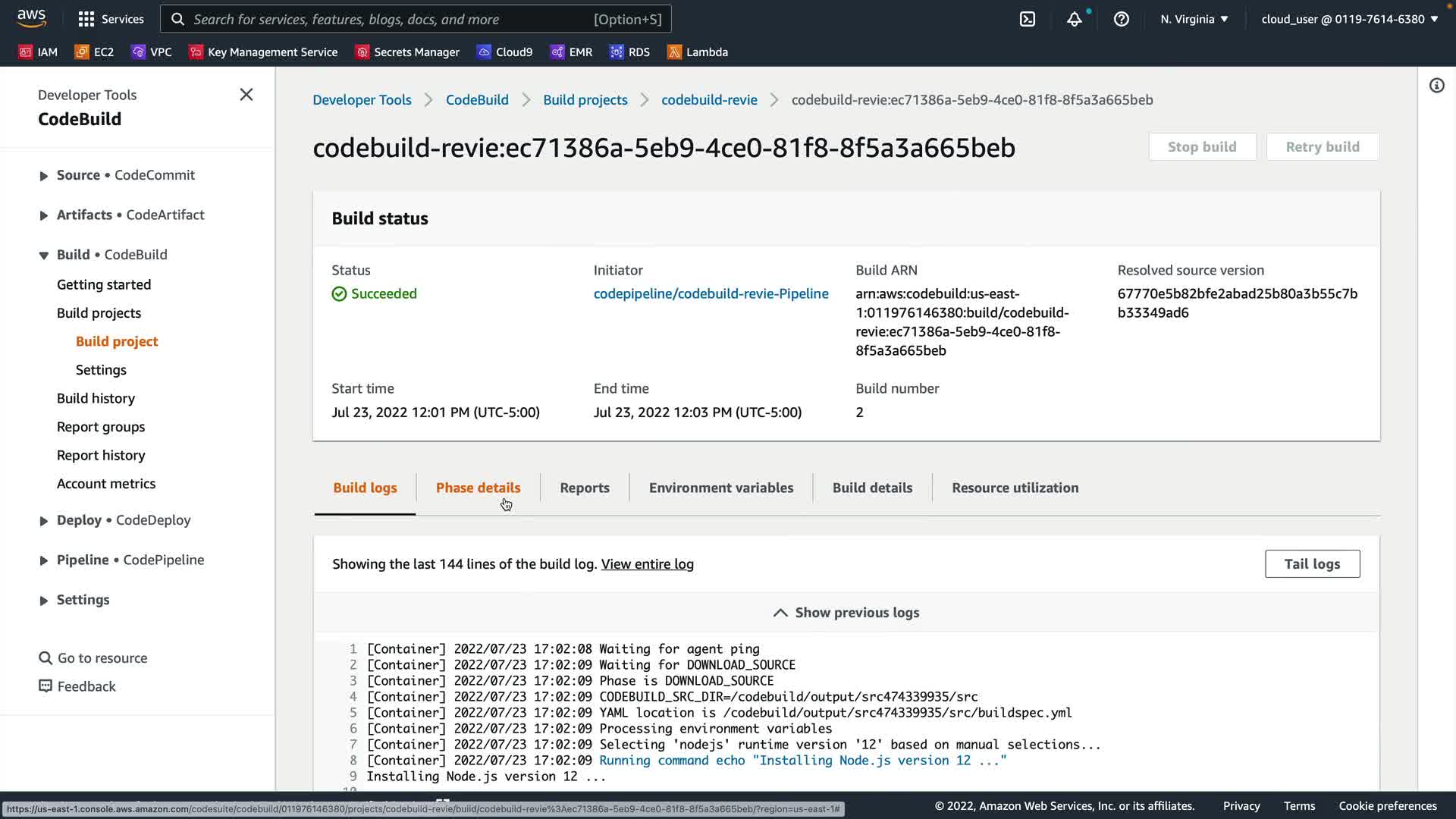Open the Lambda bookmark shortcut
The width and height of the screenshot is (1456, 819).
(698, 52)
